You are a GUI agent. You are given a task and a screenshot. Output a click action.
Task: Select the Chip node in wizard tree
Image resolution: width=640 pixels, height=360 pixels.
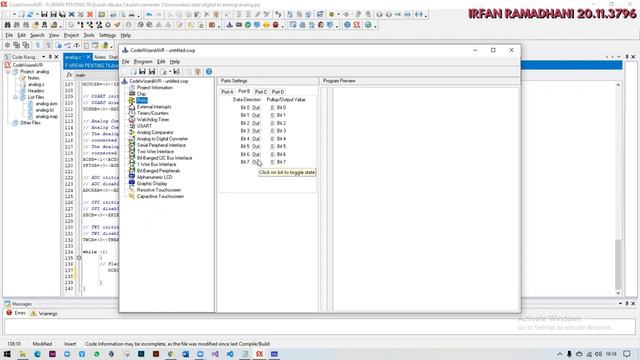coord(141,94)
